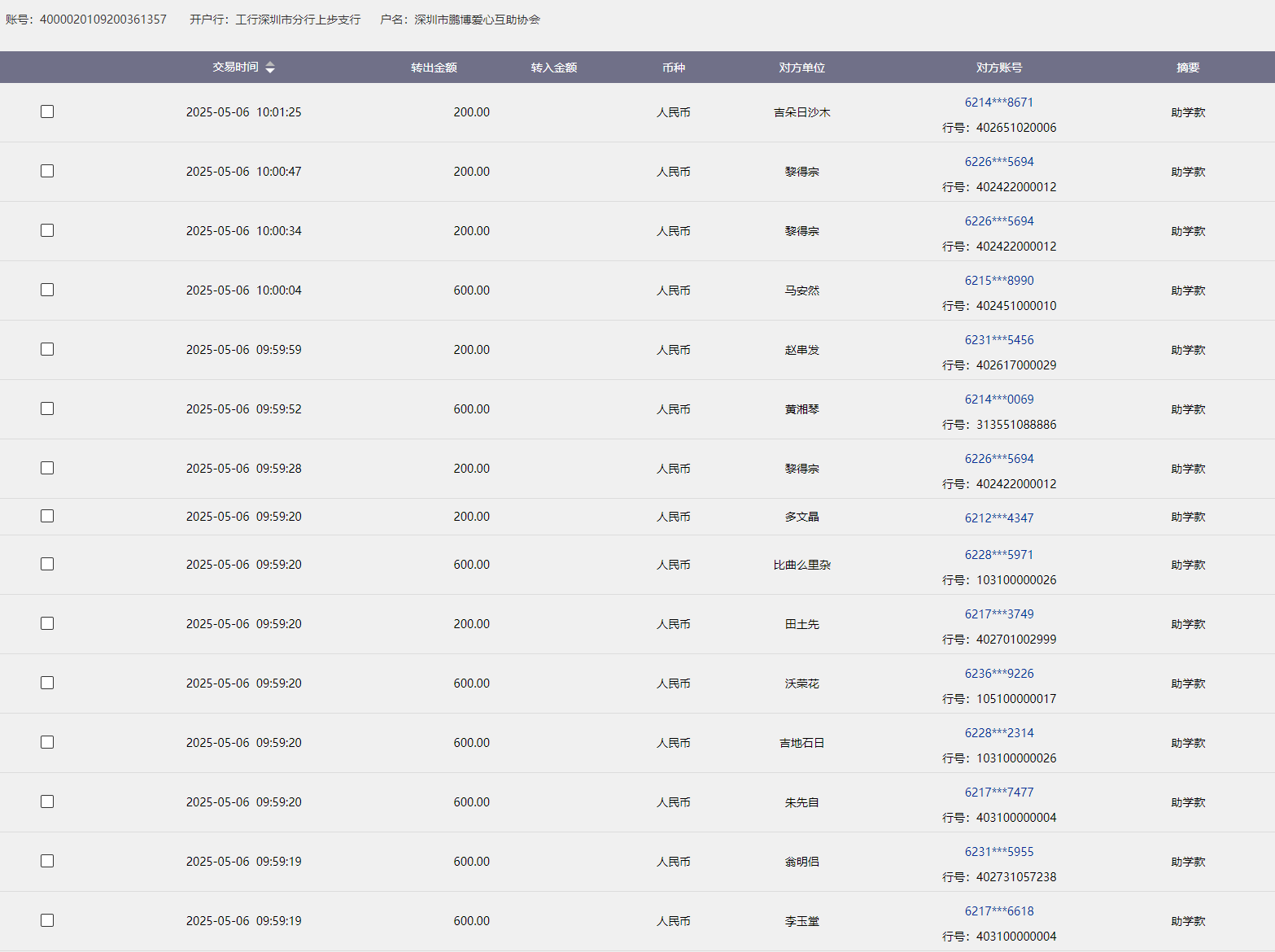Open account link 6214***8671
1275x952 pixels.
[998, 103]
